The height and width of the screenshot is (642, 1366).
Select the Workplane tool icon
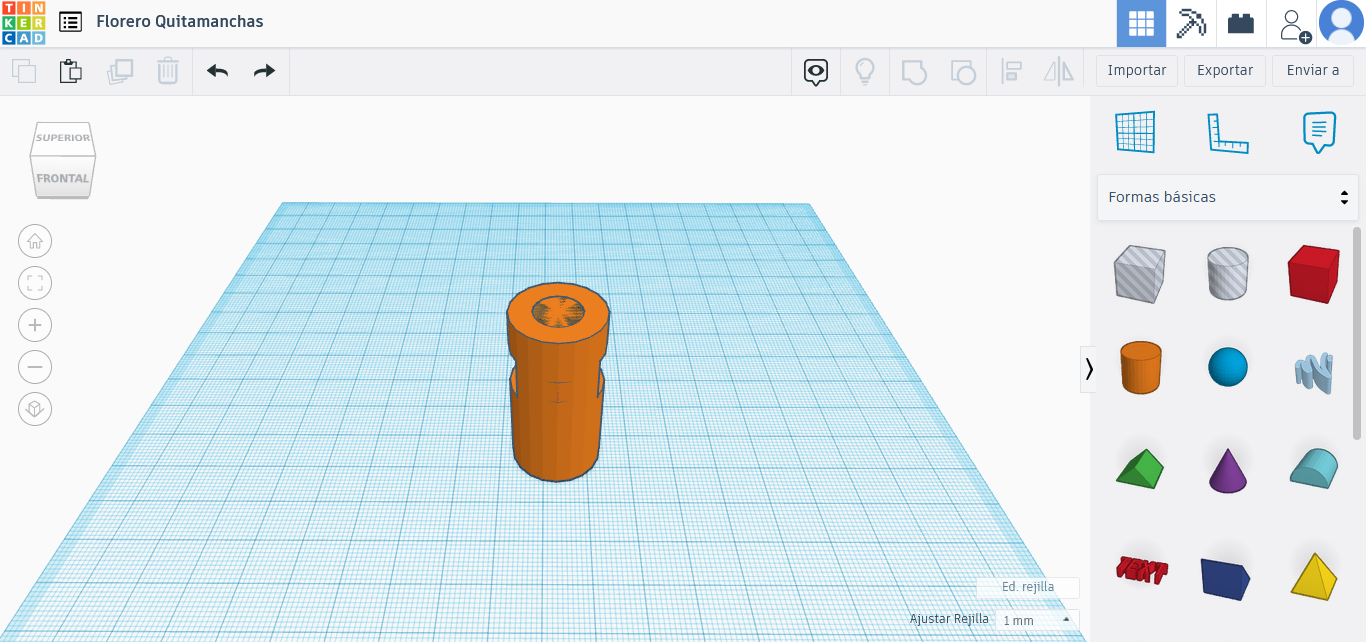1135,132
